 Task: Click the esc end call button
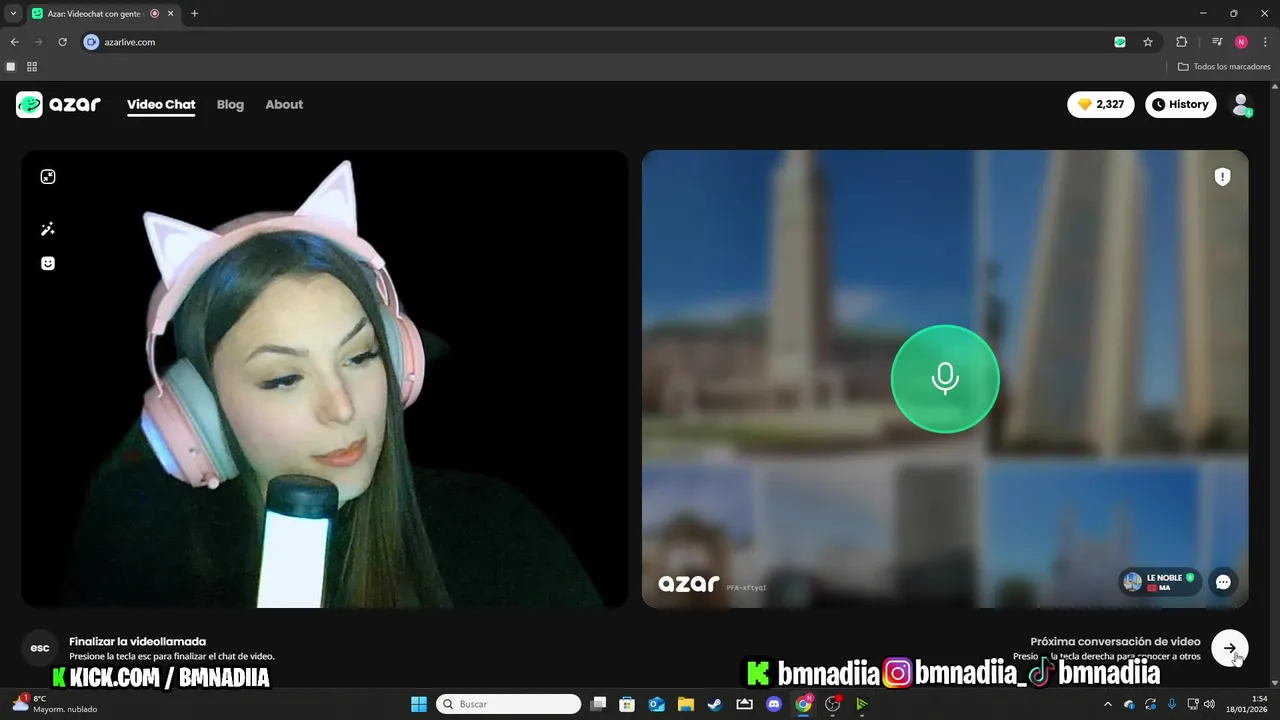click(x=40, y=648)
